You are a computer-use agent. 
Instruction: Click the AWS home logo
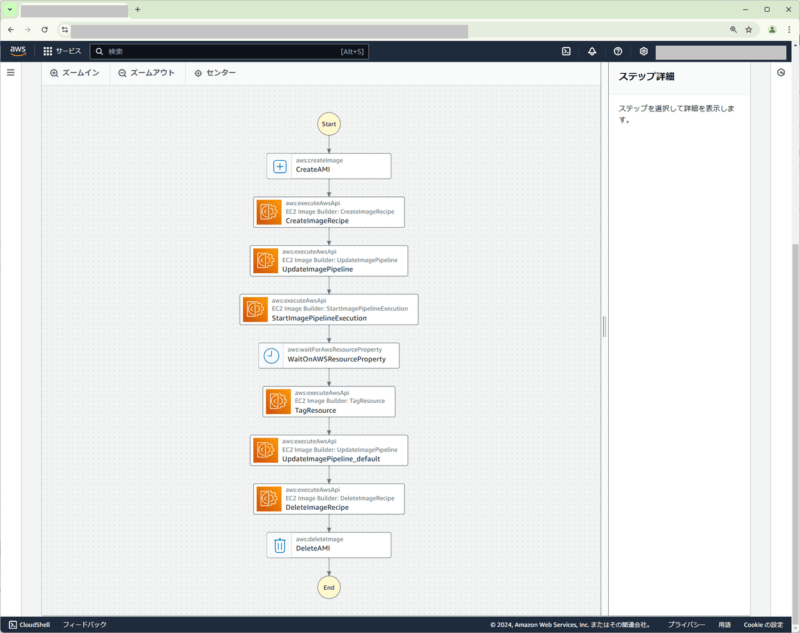coord(17,51)
